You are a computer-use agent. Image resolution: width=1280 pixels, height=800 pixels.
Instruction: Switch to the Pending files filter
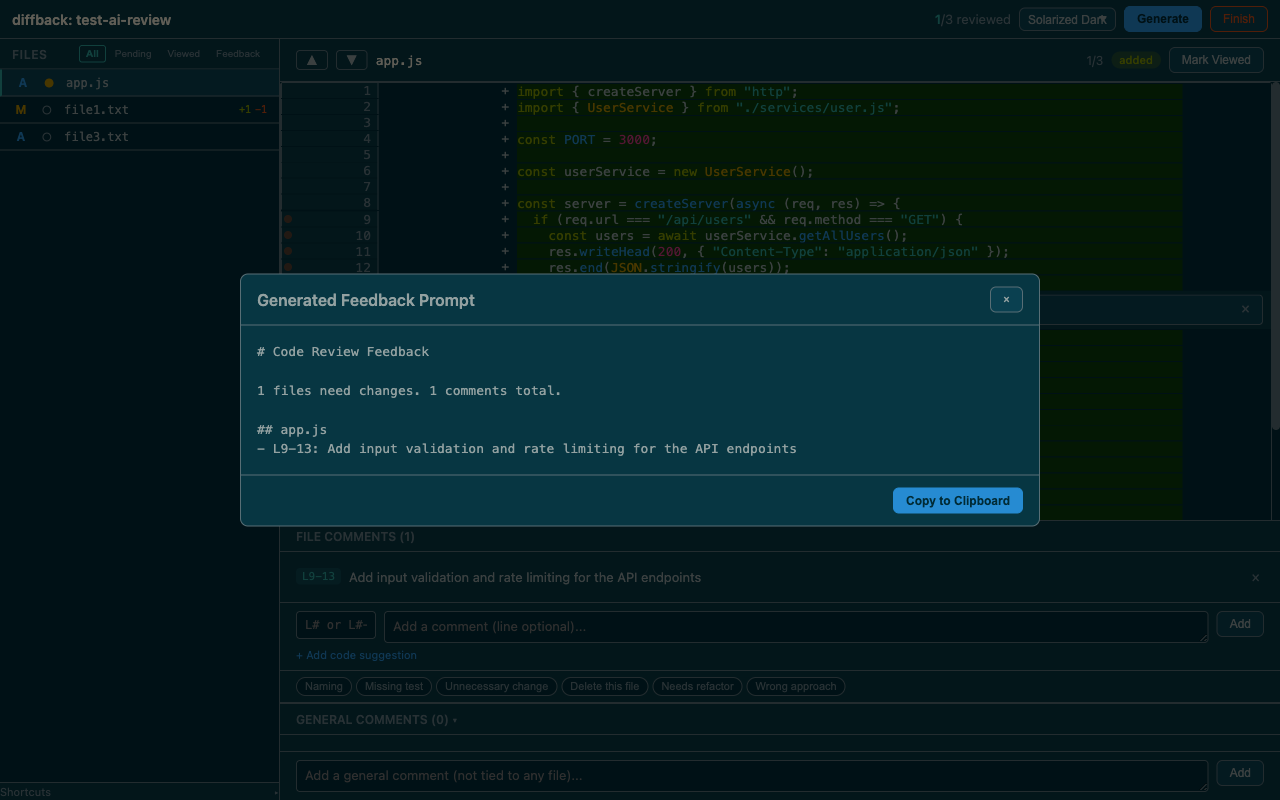point(132,53)
